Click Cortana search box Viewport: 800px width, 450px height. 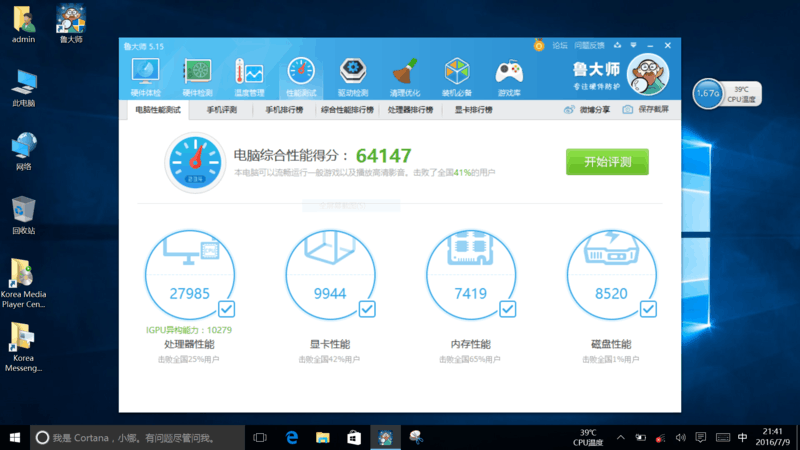137,437
